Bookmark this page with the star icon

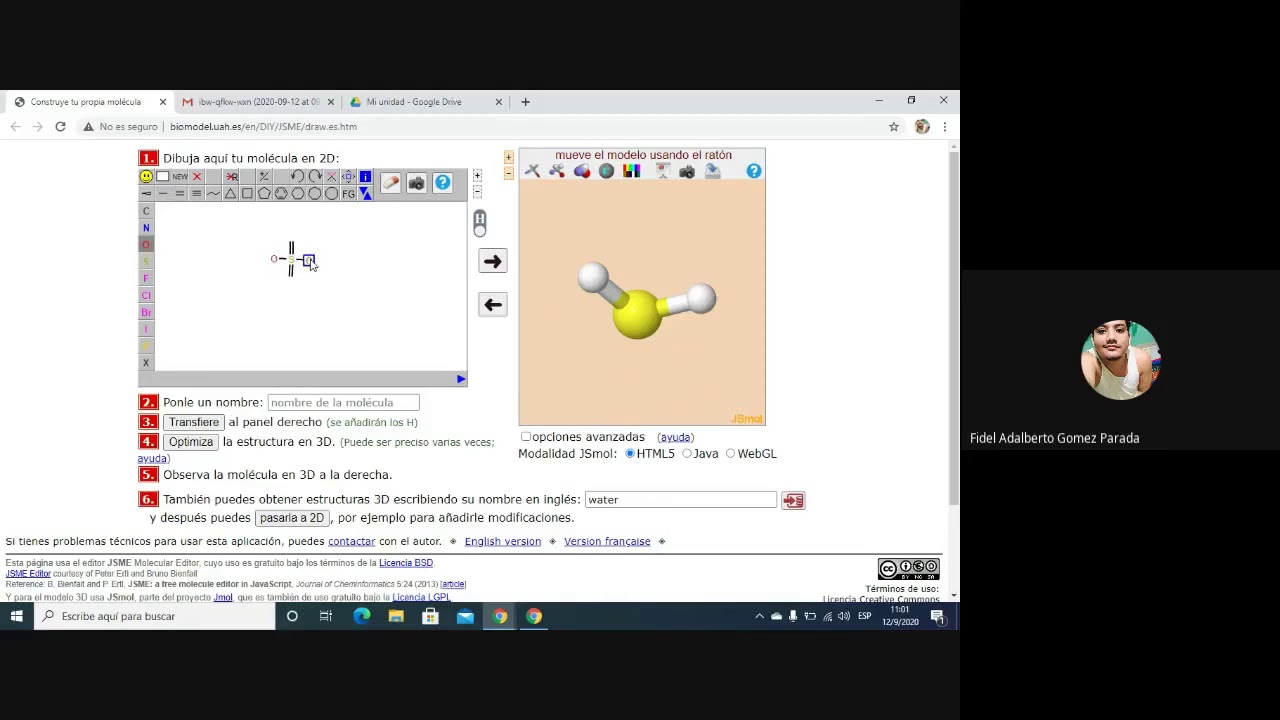(894, 127)
